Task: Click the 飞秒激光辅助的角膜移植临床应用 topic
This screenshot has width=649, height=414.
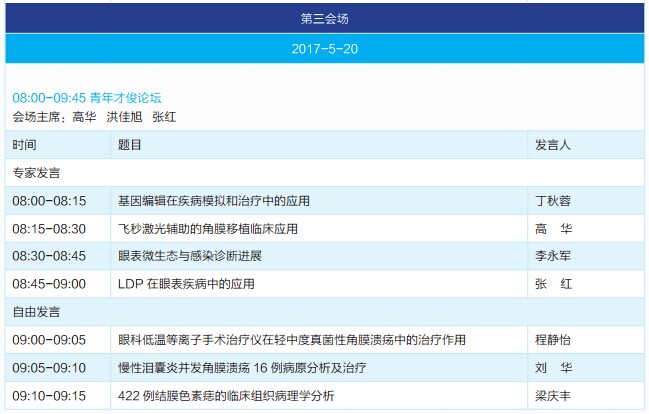Action: (208, 228)
